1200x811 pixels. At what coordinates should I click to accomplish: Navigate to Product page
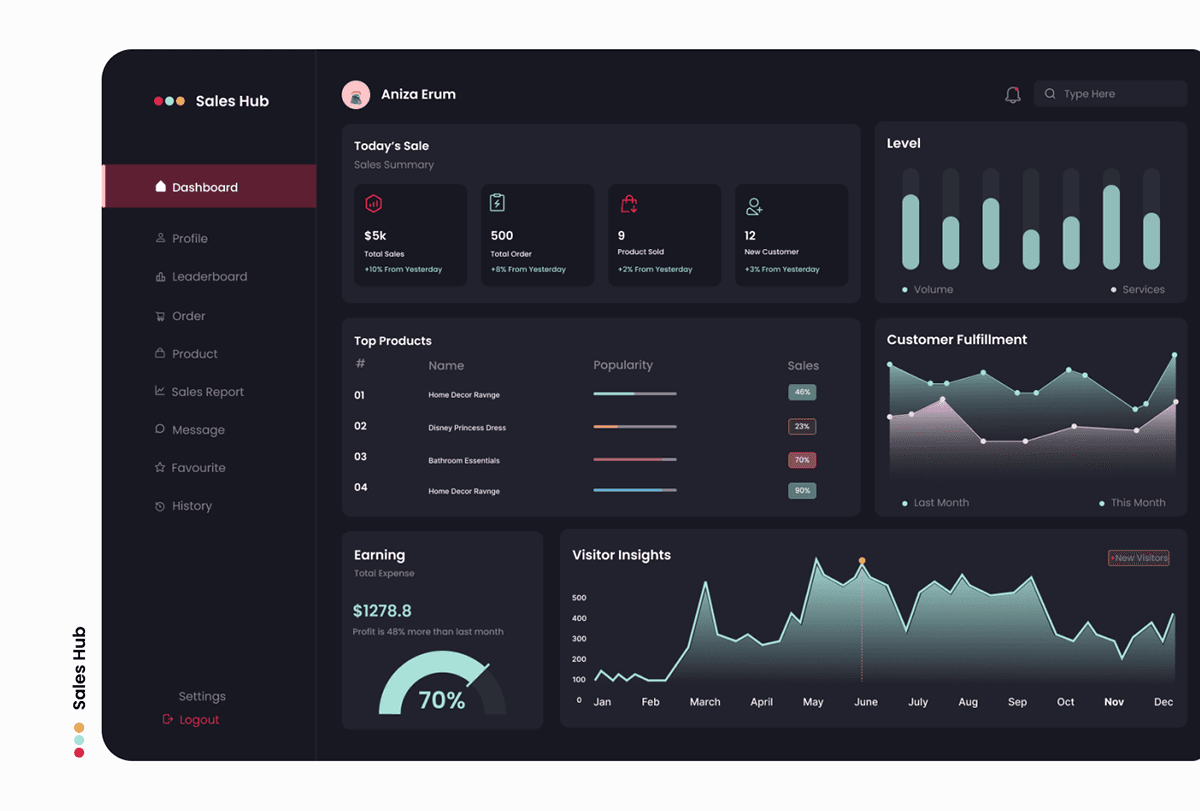(x=195, y=354)
